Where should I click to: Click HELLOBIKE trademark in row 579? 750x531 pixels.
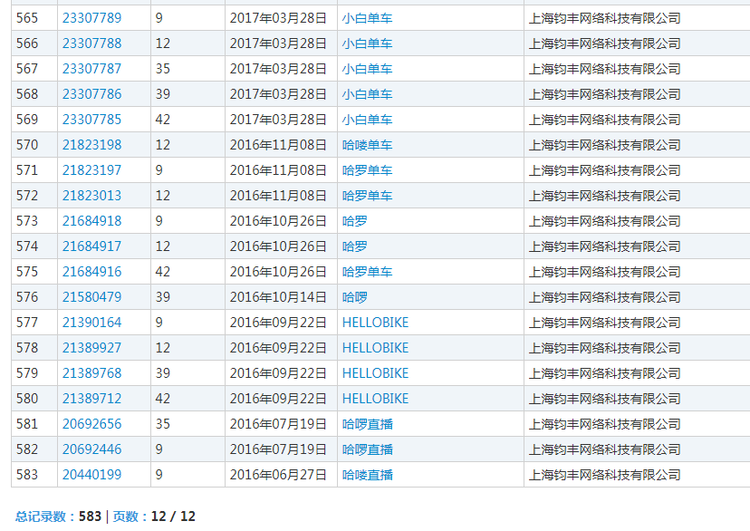click(375, 373)
